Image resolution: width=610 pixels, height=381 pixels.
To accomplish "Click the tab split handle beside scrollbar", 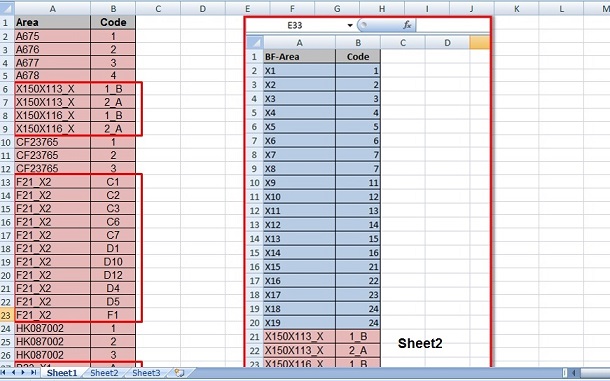I will (x=565, y=373).
